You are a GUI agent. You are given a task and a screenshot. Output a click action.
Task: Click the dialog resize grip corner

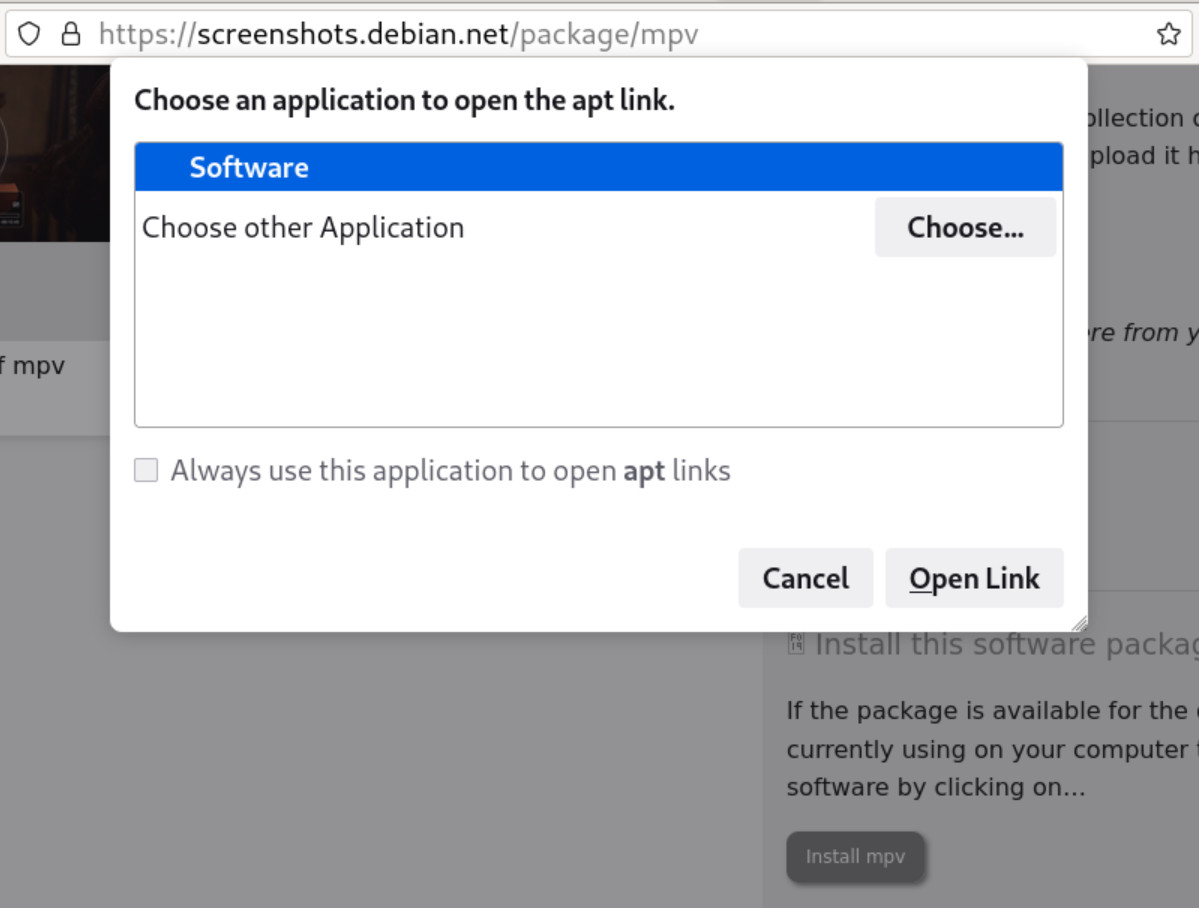[1080, 623]
